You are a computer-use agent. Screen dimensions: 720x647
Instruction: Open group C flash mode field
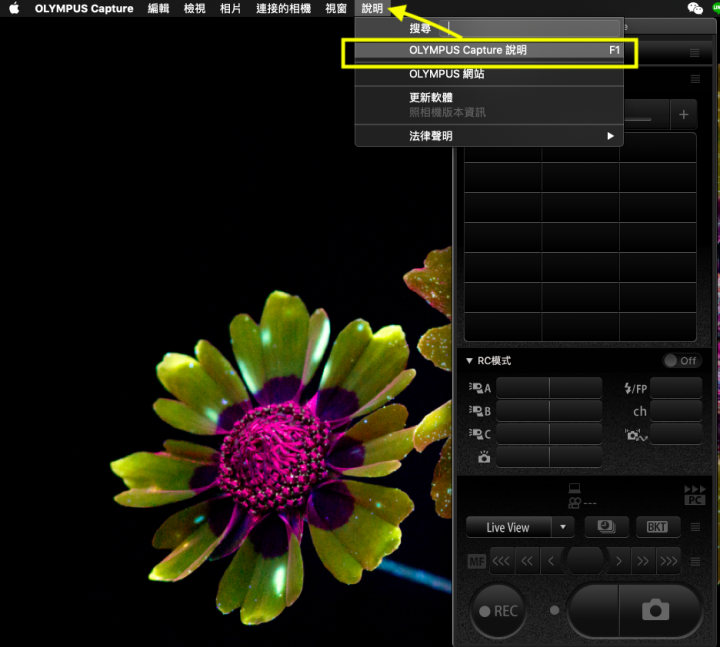coord(523,434)
